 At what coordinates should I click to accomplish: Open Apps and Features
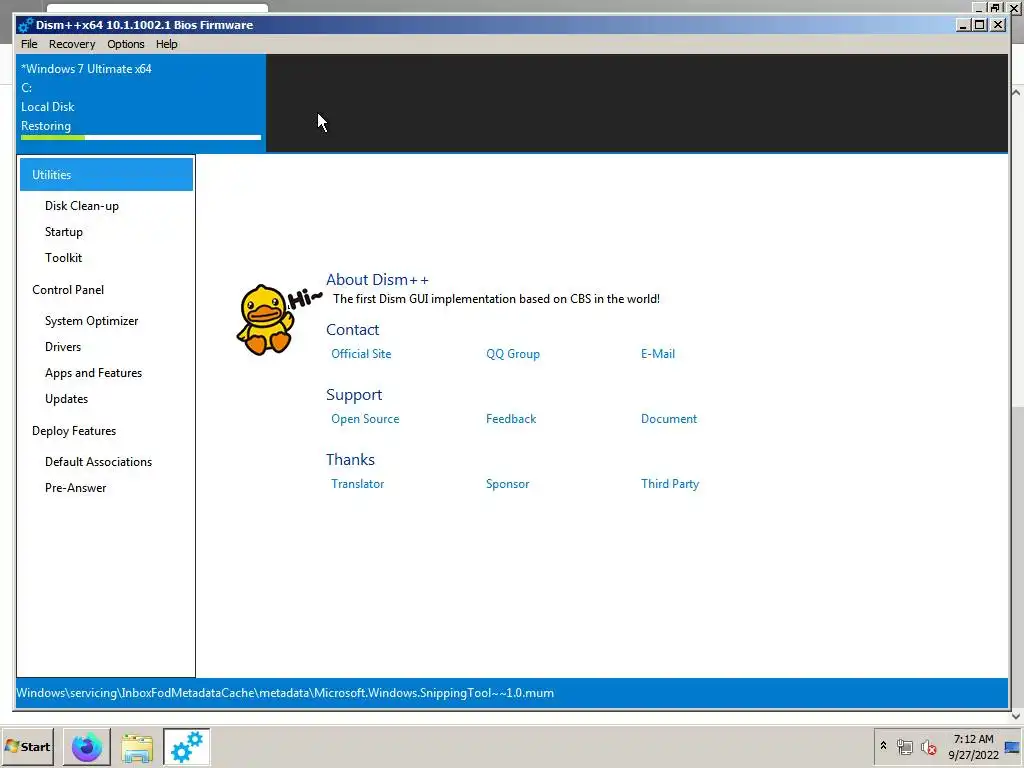(x=93, y=373)
